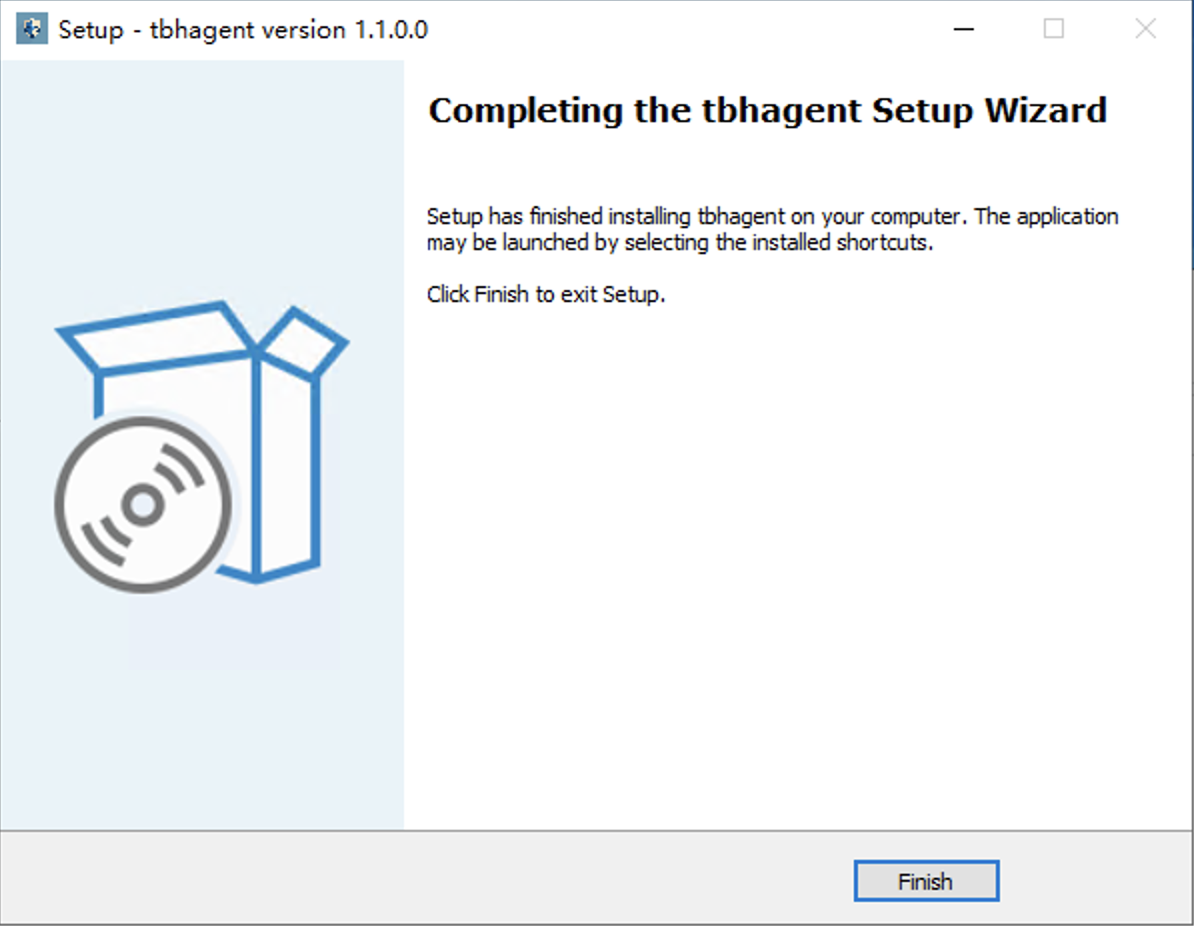The height and width of the screenshot is (926, 1194).
Task: Click the 'Click Finish to exit Setup.' text
Action: 545,295
